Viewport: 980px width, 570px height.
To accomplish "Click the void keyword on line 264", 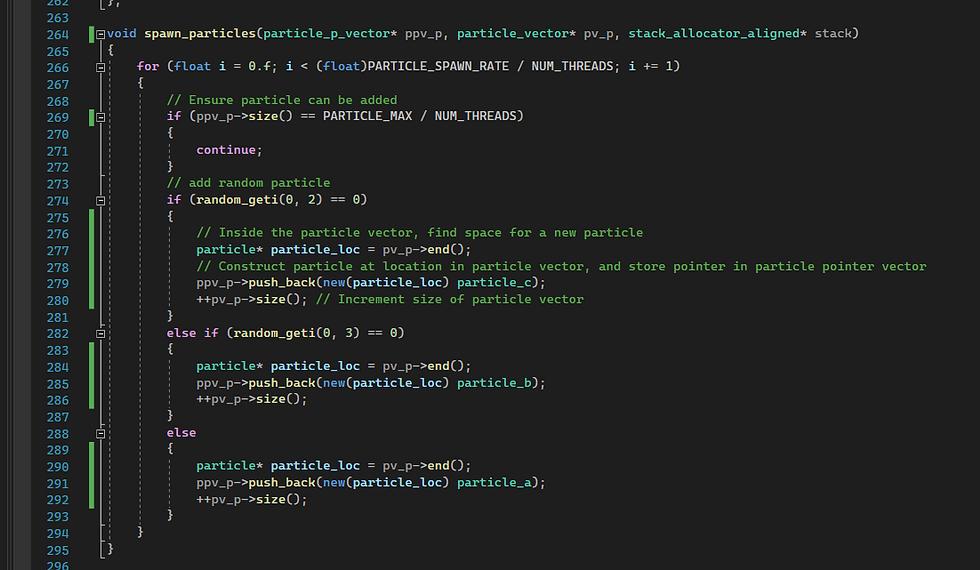I will [x=121, y=34].
